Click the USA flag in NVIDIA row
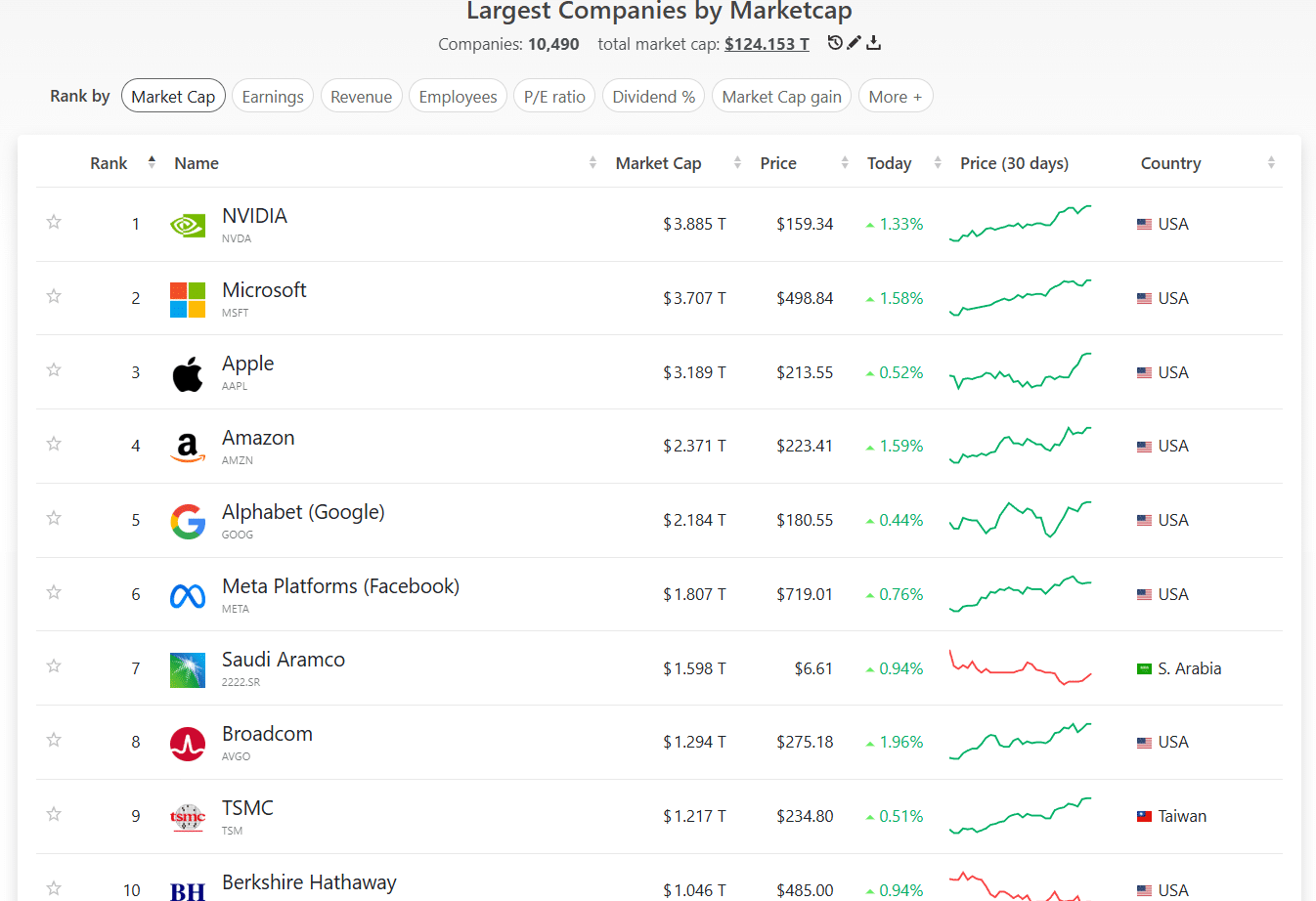The width and height of the screenshot is (1316, 901). click(x=1144, y=225)
